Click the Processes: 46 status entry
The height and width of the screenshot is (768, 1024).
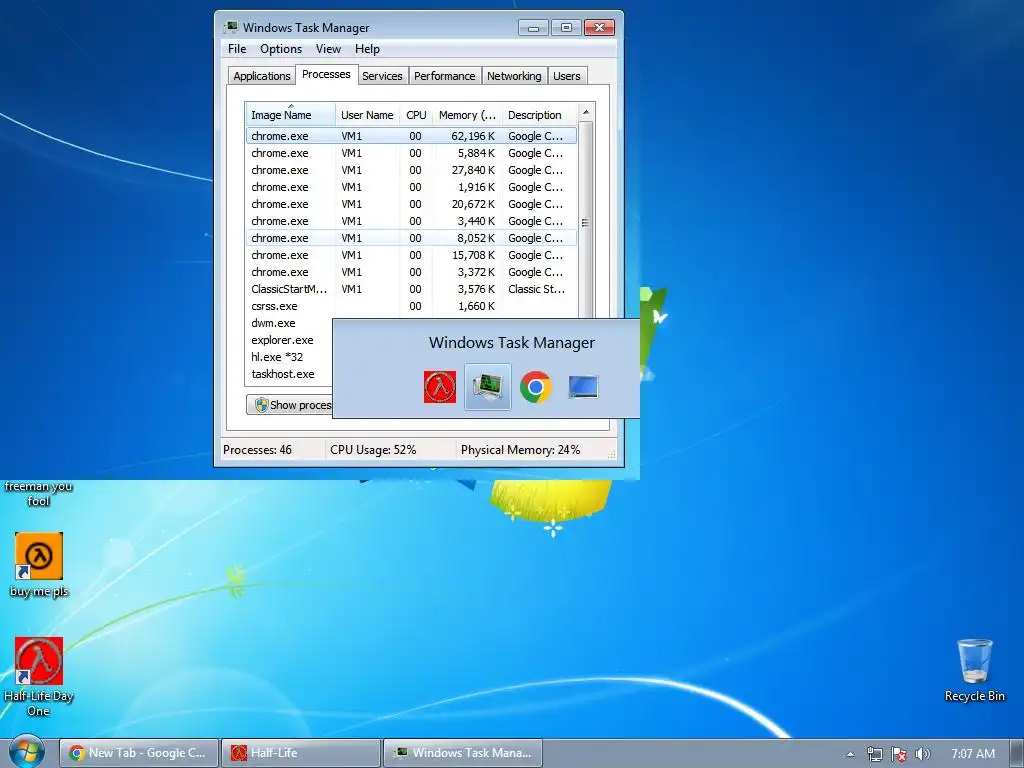(x=257, y=450)
